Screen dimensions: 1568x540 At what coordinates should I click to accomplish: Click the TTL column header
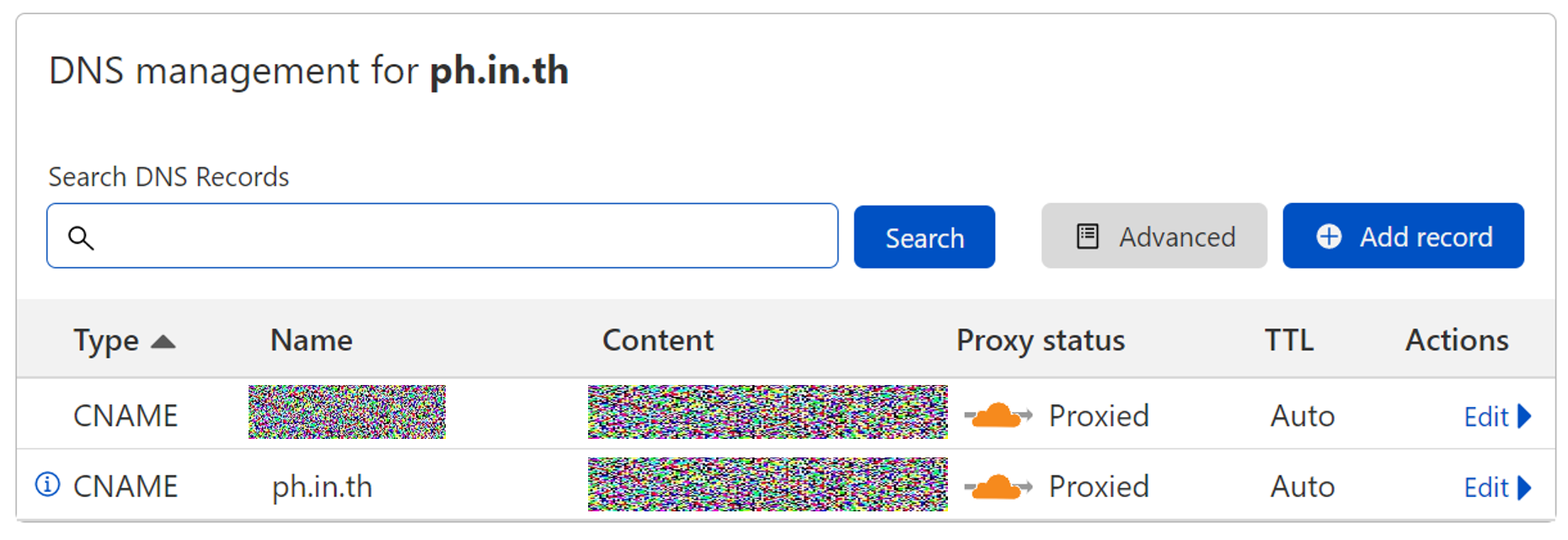(1288, 340)
